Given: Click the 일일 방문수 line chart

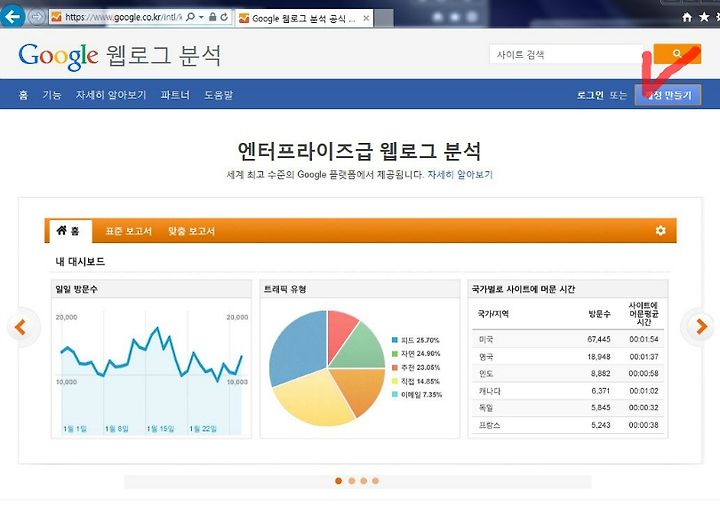Looking at the screenshot, I should pos(152,370).
